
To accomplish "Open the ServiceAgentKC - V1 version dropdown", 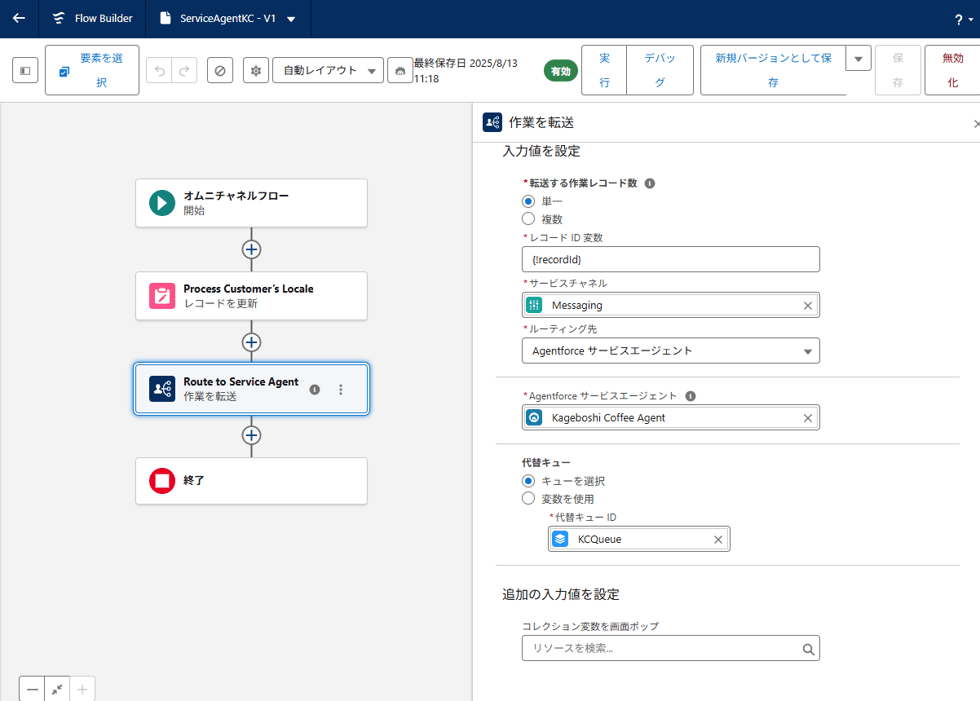I will coord(291,19).
